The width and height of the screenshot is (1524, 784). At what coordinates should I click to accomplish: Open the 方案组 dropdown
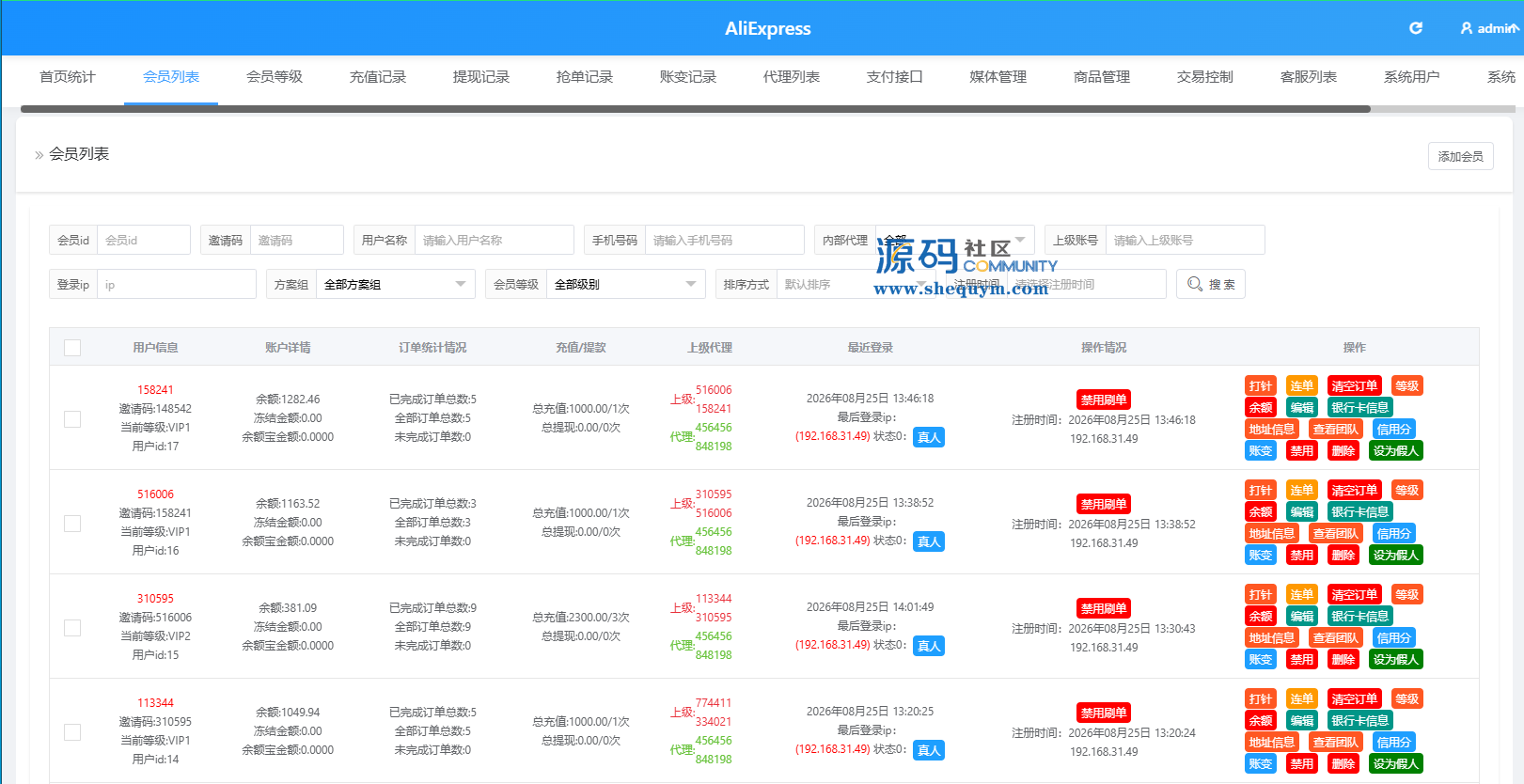[395, 284]
